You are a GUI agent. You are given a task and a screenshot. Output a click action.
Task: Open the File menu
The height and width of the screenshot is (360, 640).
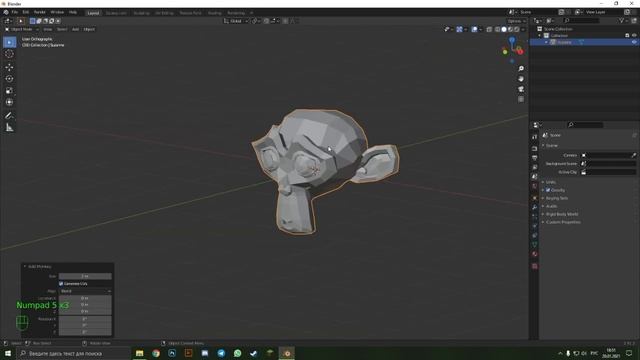pos(15,13)
